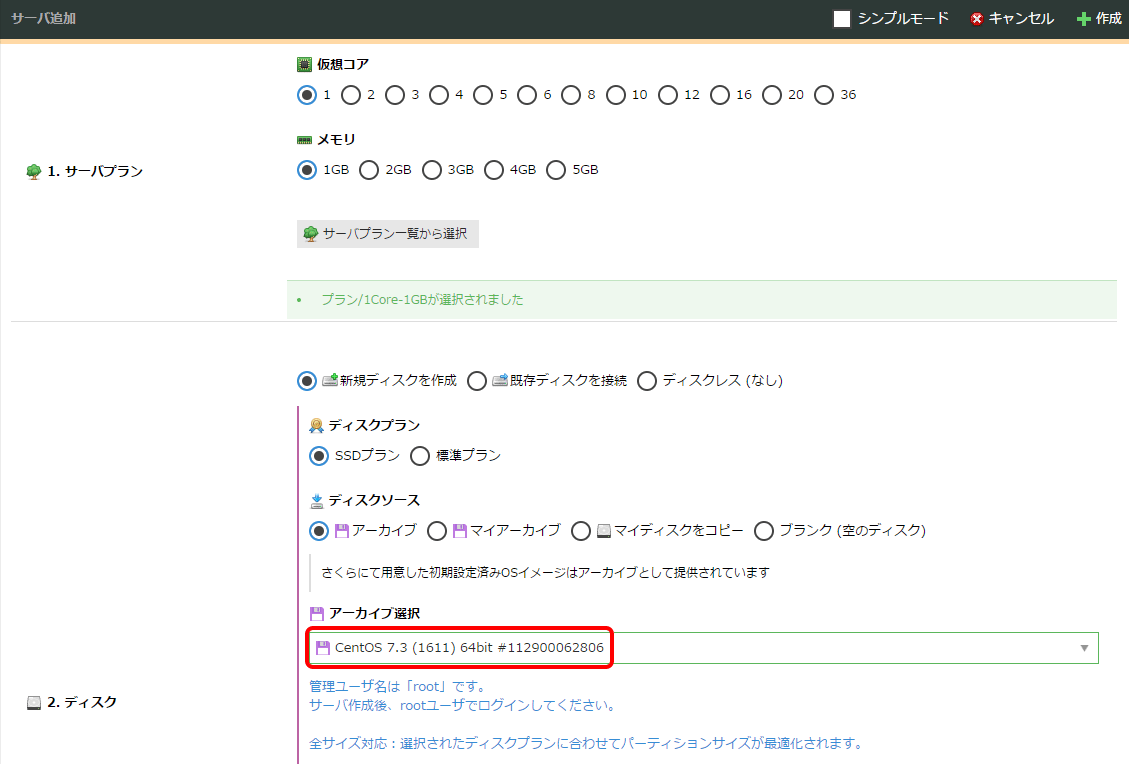Viewport: 1129px width, 764px height.
Task: Click floppy icon inside CentOS dropdown
Action: 323,648
